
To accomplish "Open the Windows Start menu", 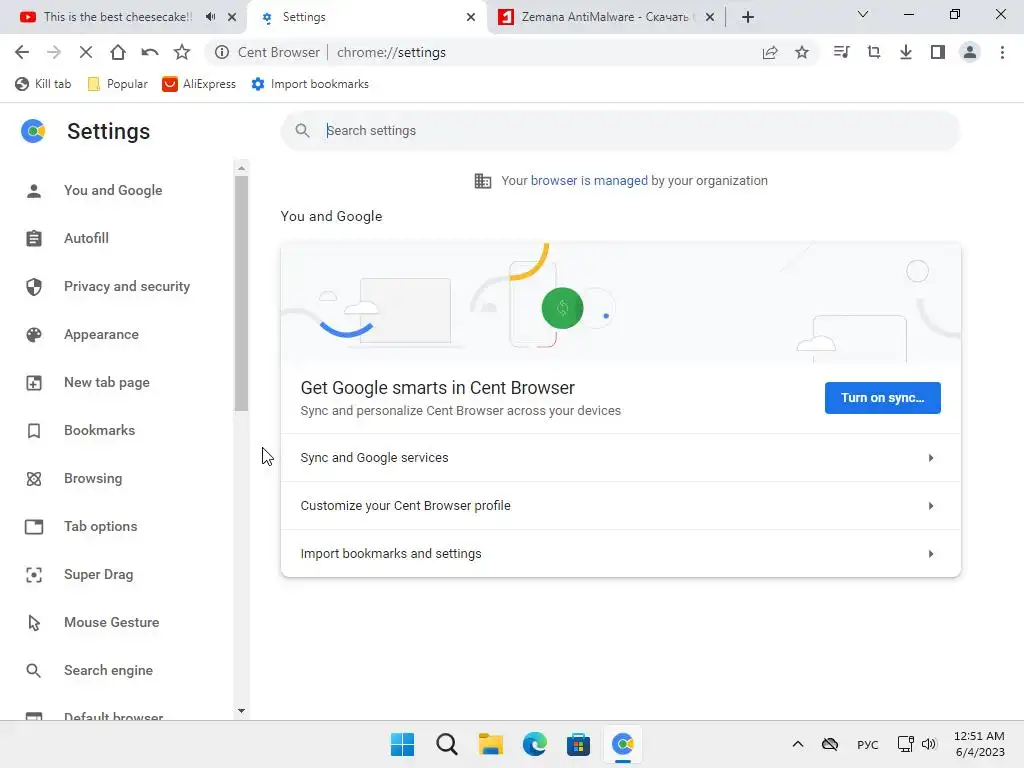I will point(402,744).
